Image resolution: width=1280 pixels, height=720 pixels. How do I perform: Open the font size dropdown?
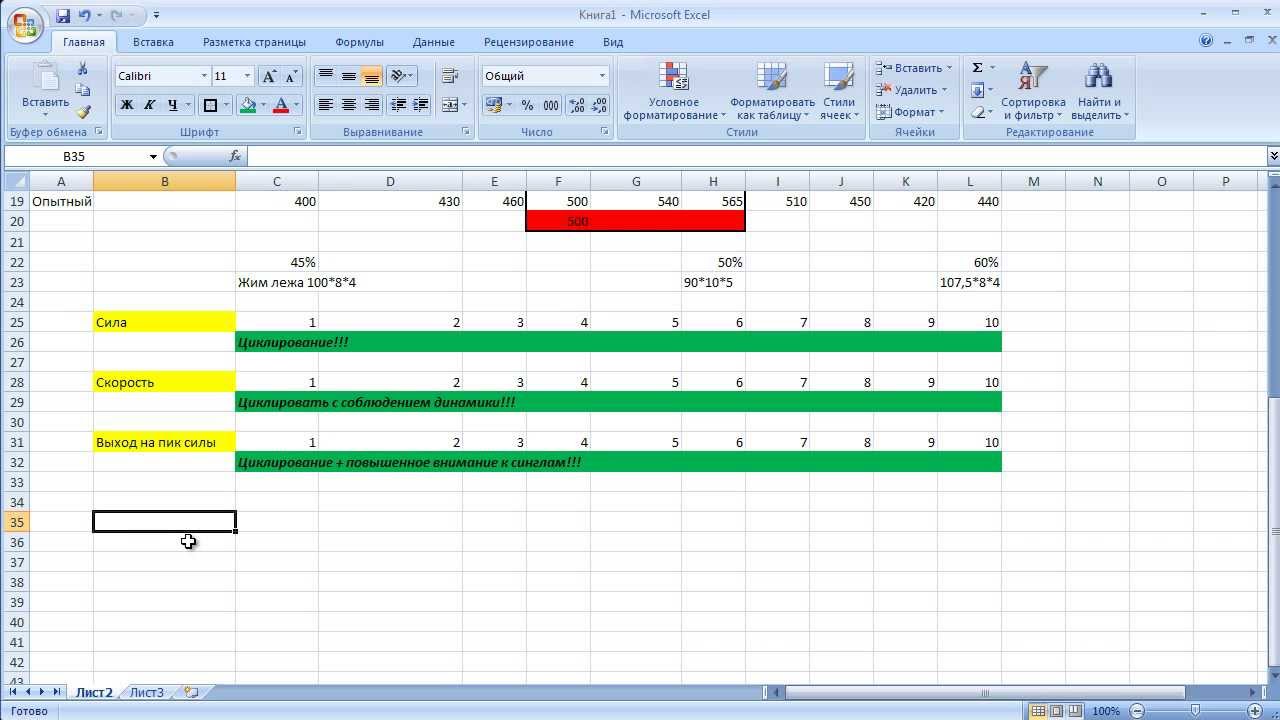[247, 76]
